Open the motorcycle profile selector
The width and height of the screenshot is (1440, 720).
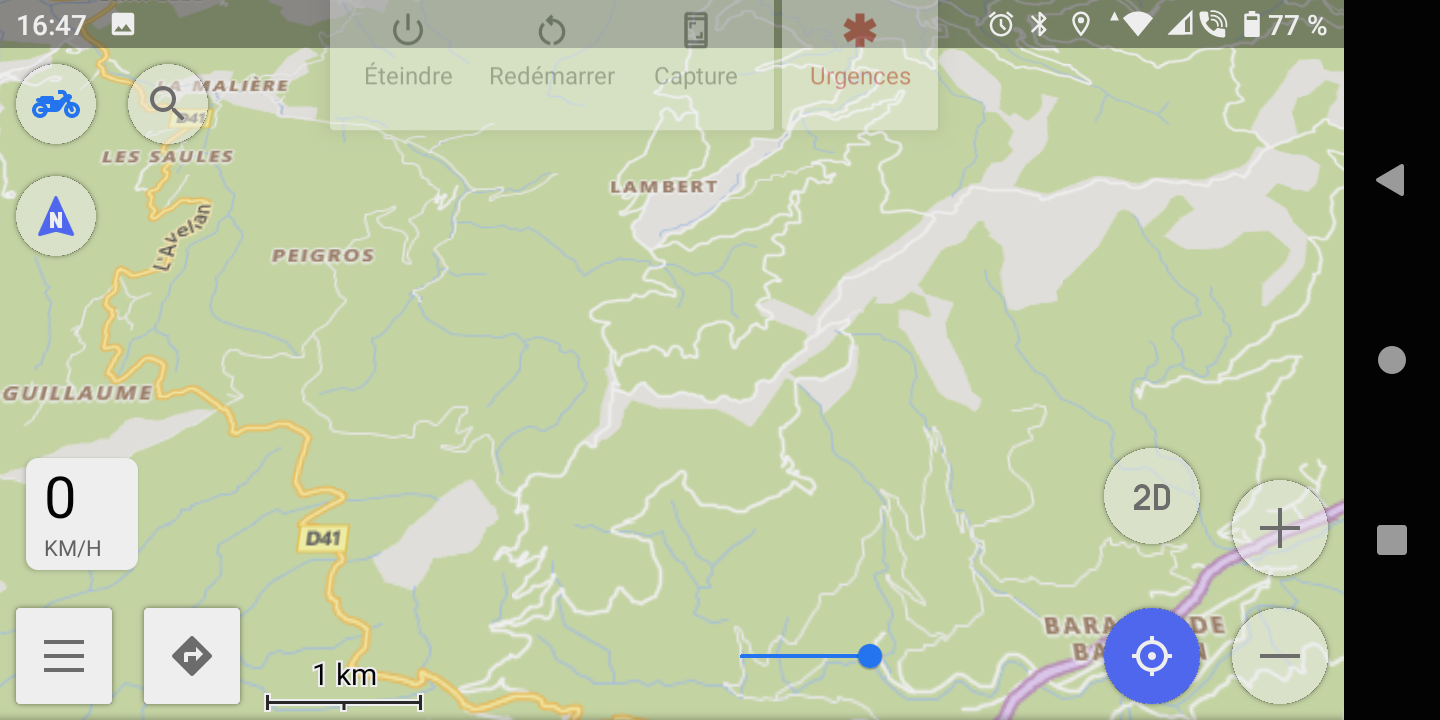pyautogui.click(x=56, y=104)
